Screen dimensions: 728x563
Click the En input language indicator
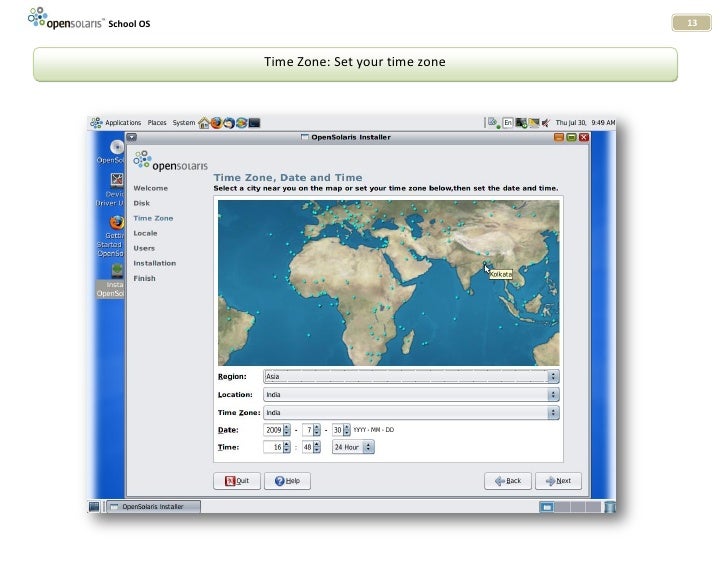coord(508,123)
